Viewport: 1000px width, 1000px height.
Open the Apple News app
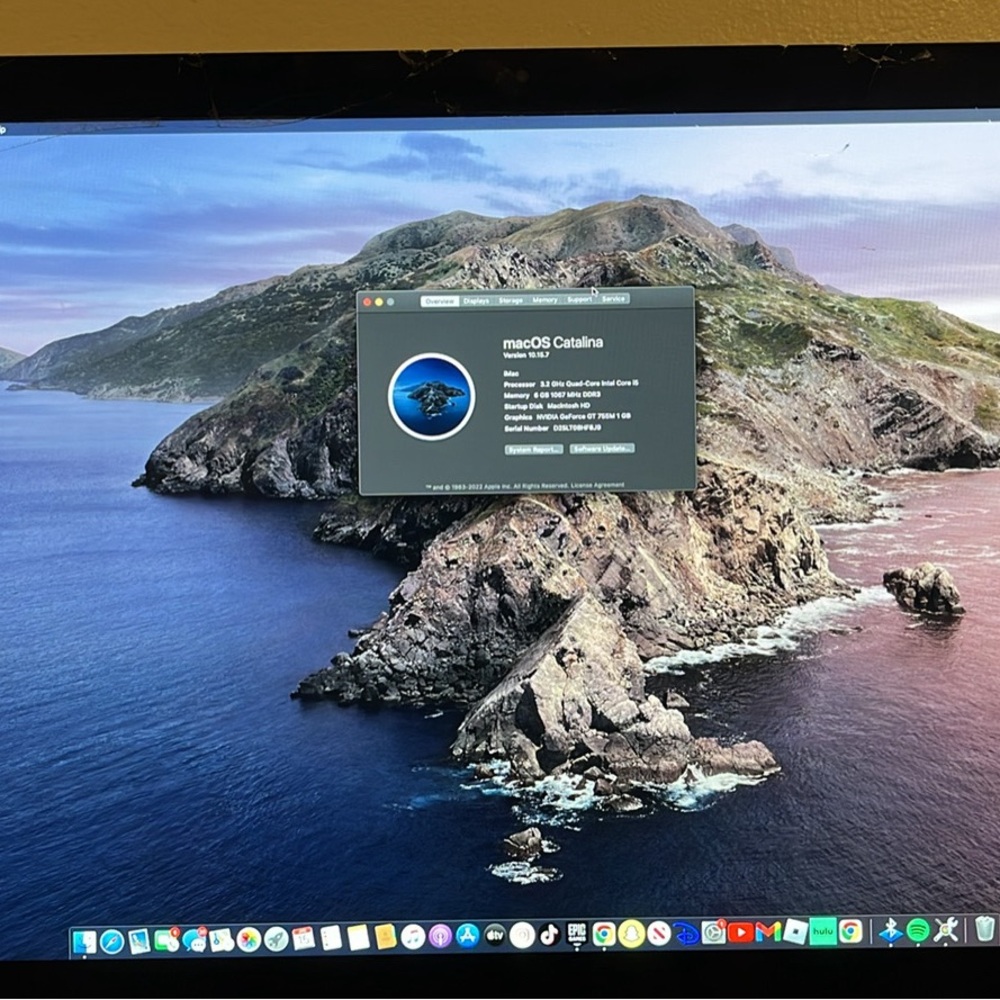coord(659,934)
